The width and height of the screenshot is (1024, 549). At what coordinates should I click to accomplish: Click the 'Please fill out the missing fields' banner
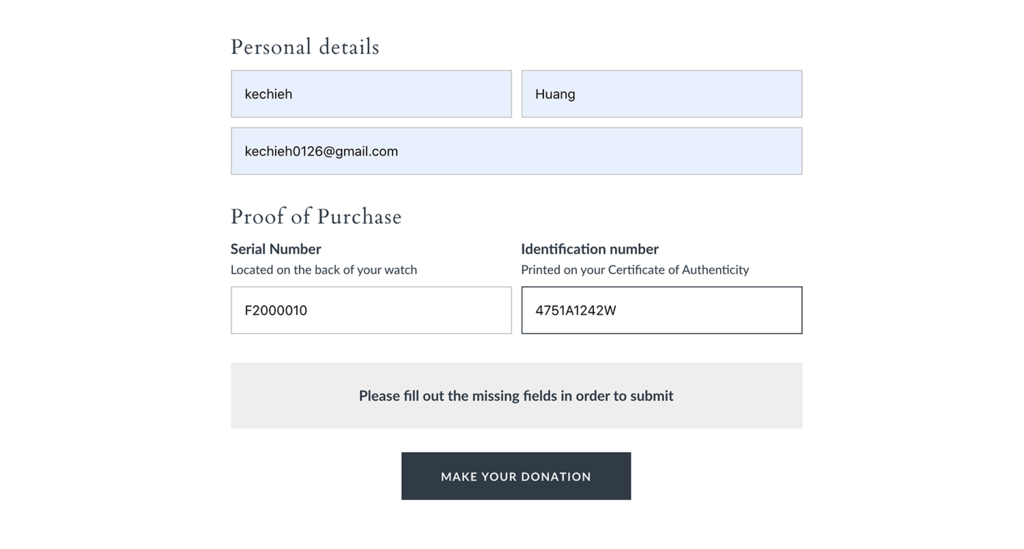pyautogui.click(x=517, y=396)
